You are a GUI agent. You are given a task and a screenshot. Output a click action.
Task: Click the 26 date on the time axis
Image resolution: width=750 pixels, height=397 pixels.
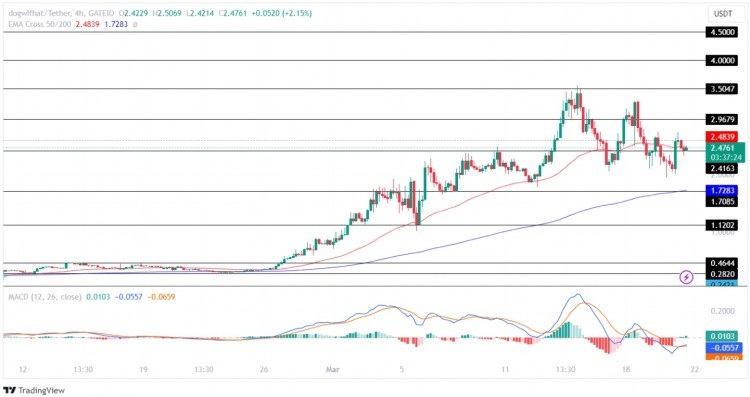tap(264, 369)
